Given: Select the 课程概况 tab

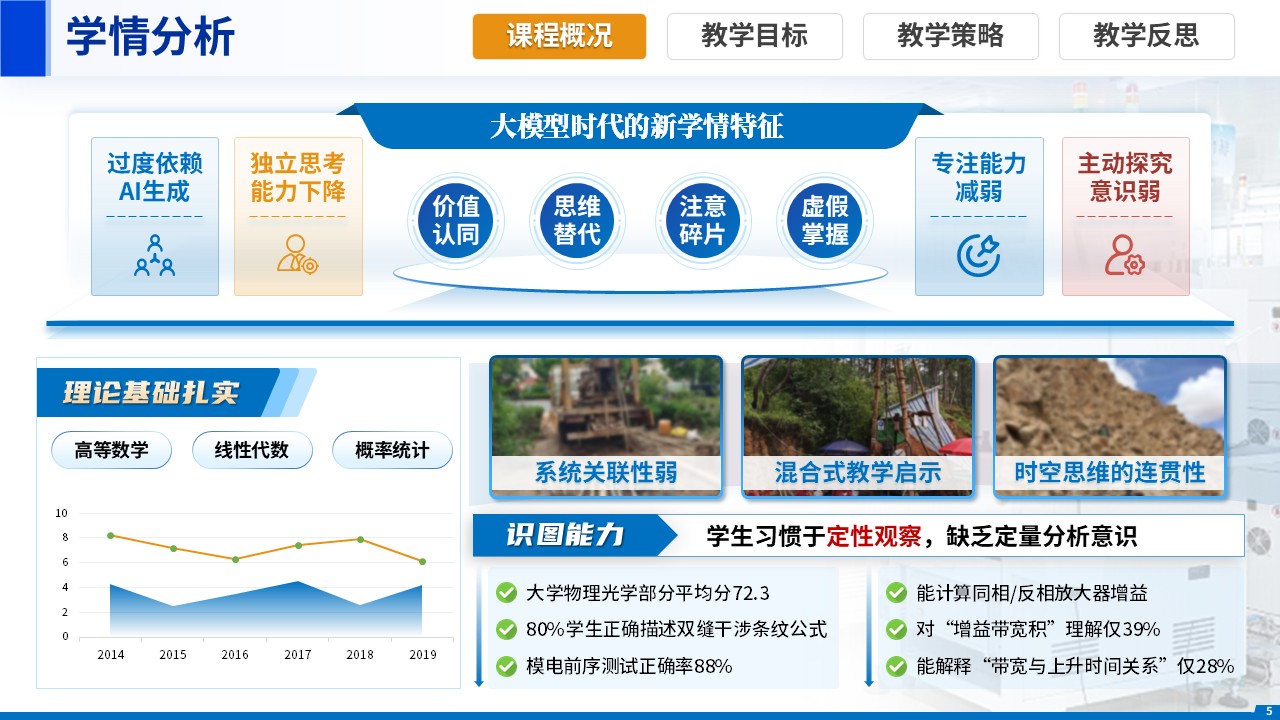Looking at the screenshot, I should coord(559,37).
